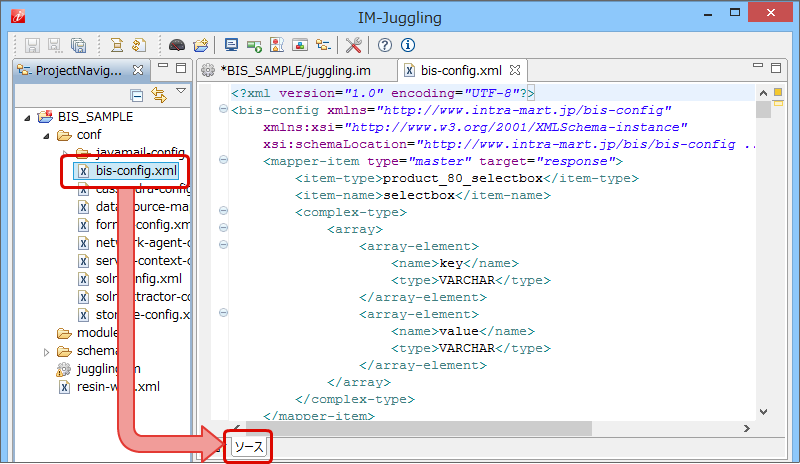Image resolution: width=800 pixels, height=464 pixels.
Task: Click the green run-server toolbar icon
Action: click(254, 46)
